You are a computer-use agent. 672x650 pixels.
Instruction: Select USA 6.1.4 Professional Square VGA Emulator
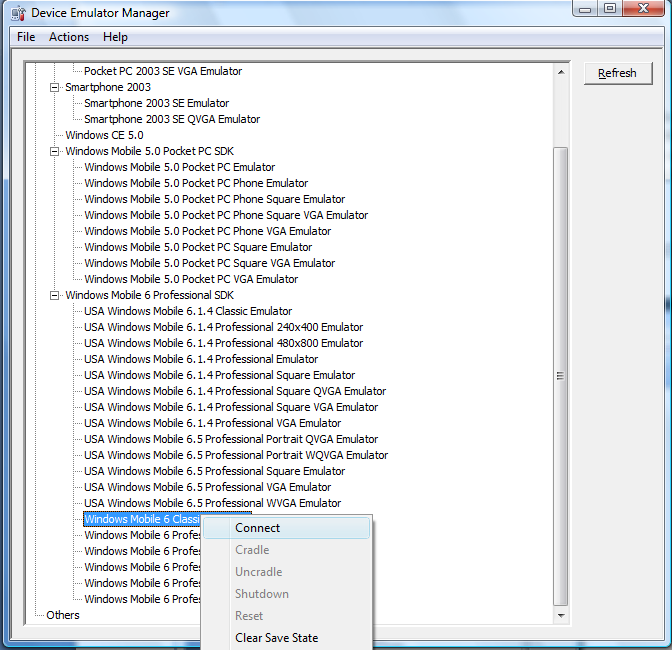pyautogui.click(x=231, y=407)
